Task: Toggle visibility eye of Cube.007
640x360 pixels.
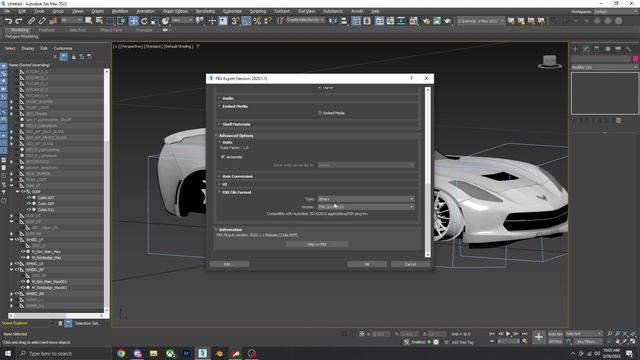Action: click(29, 198)
